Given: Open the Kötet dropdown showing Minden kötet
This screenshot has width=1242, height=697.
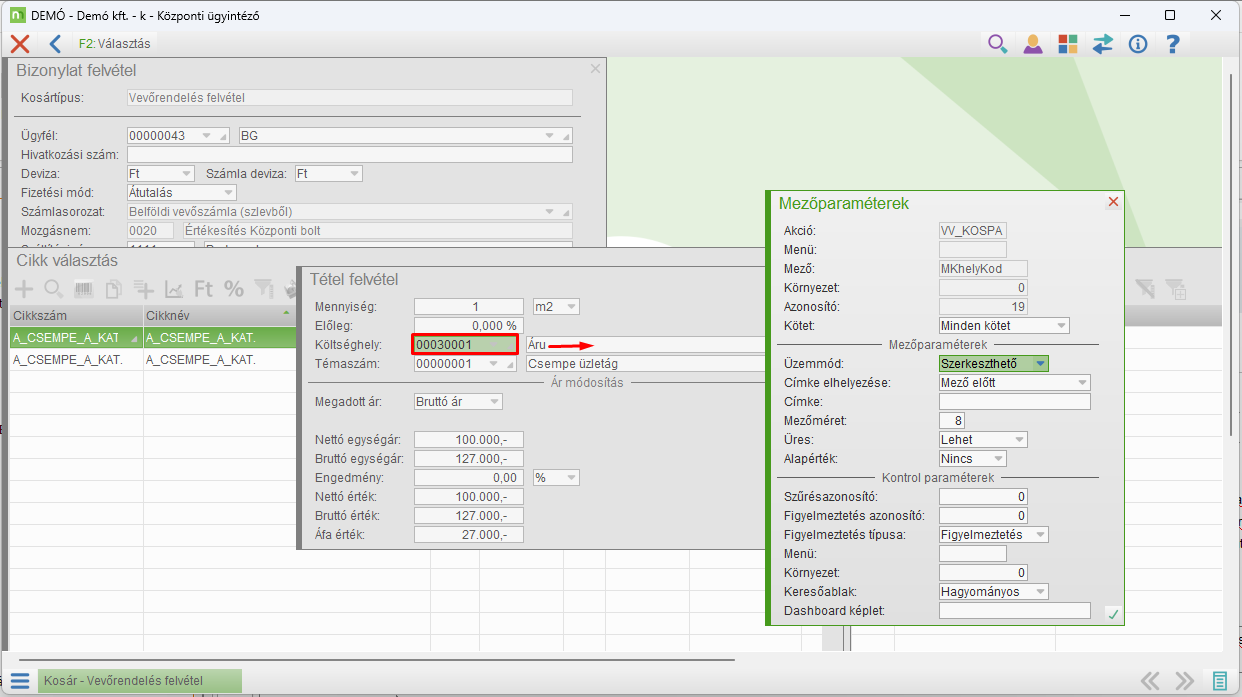Looking at the screenshot, I should (1060, 326).
